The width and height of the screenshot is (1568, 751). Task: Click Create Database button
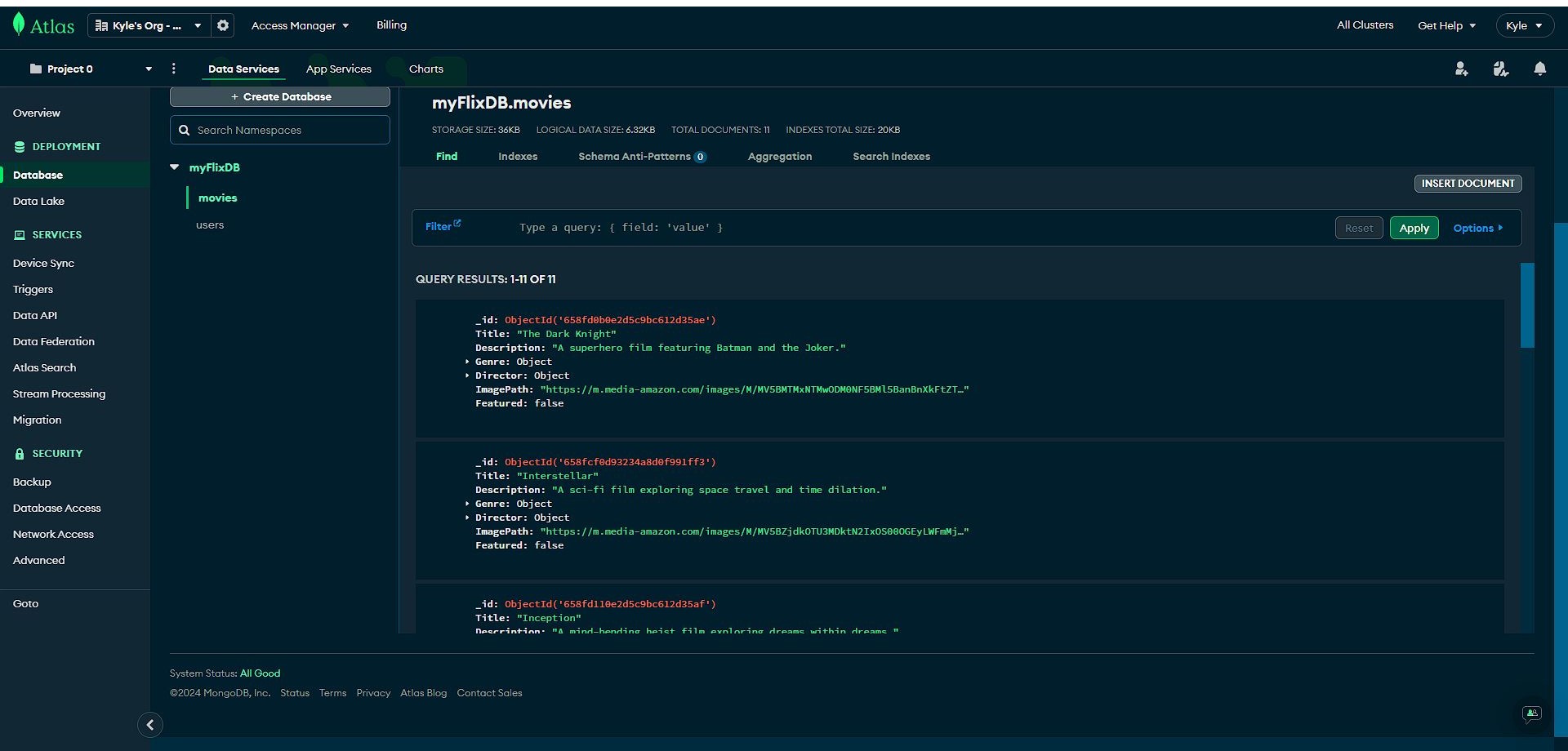(280, 96)
